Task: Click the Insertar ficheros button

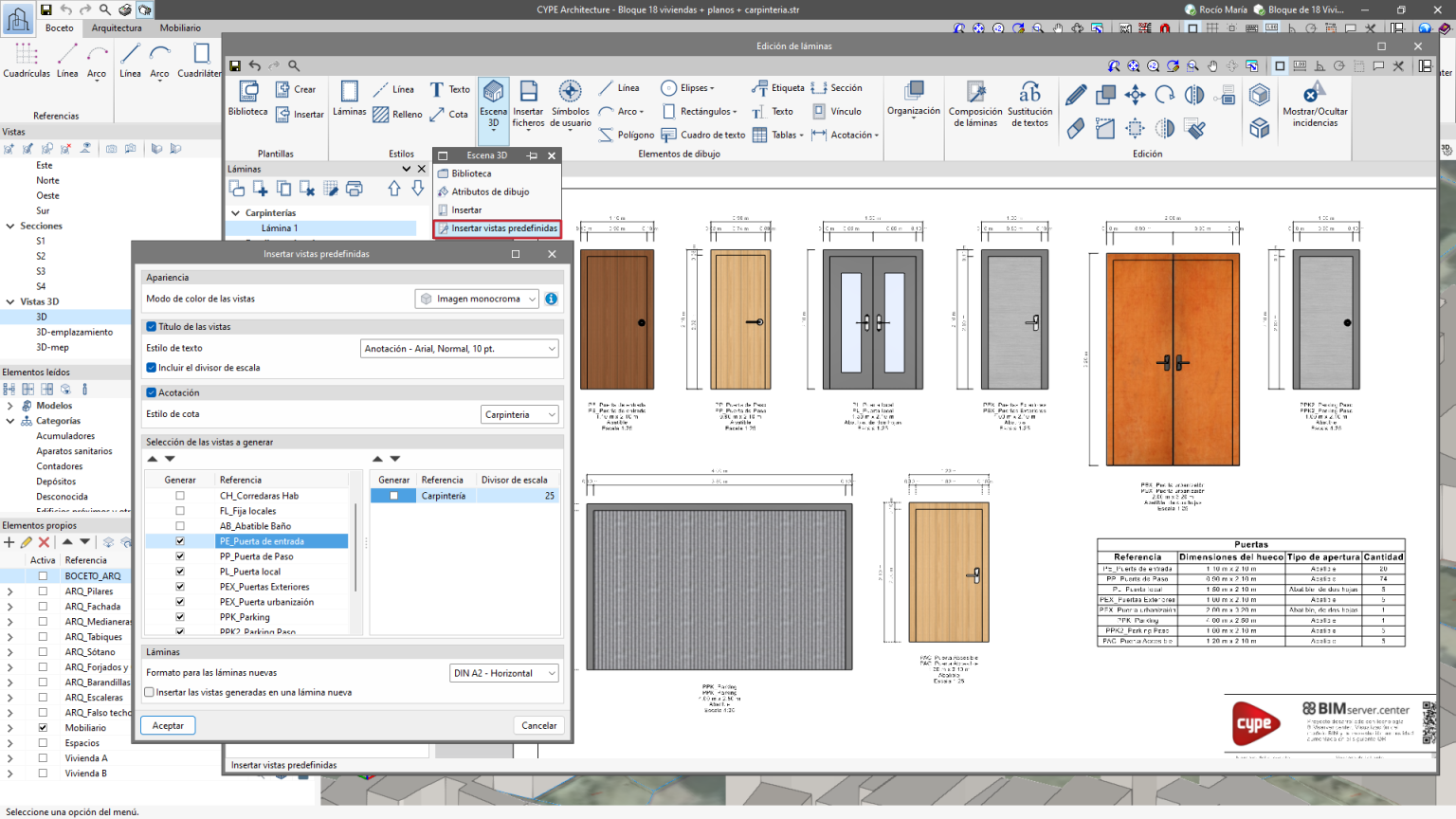Action: click(x=528, y=104)
